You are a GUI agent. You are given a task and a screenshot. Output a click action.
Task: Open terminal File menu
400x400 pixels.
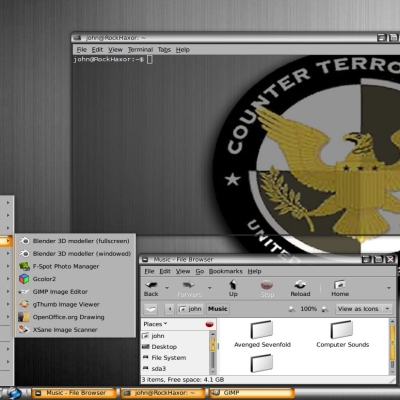click(82, 50)
